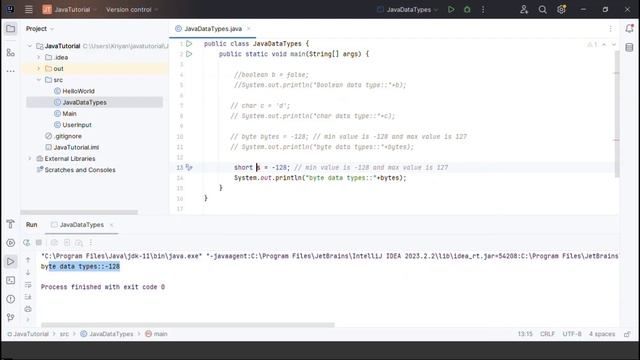640x360 pixels.
Task: Click gutter intention icon on line 13
Action: pyautogui.click(x=189, y=167)
